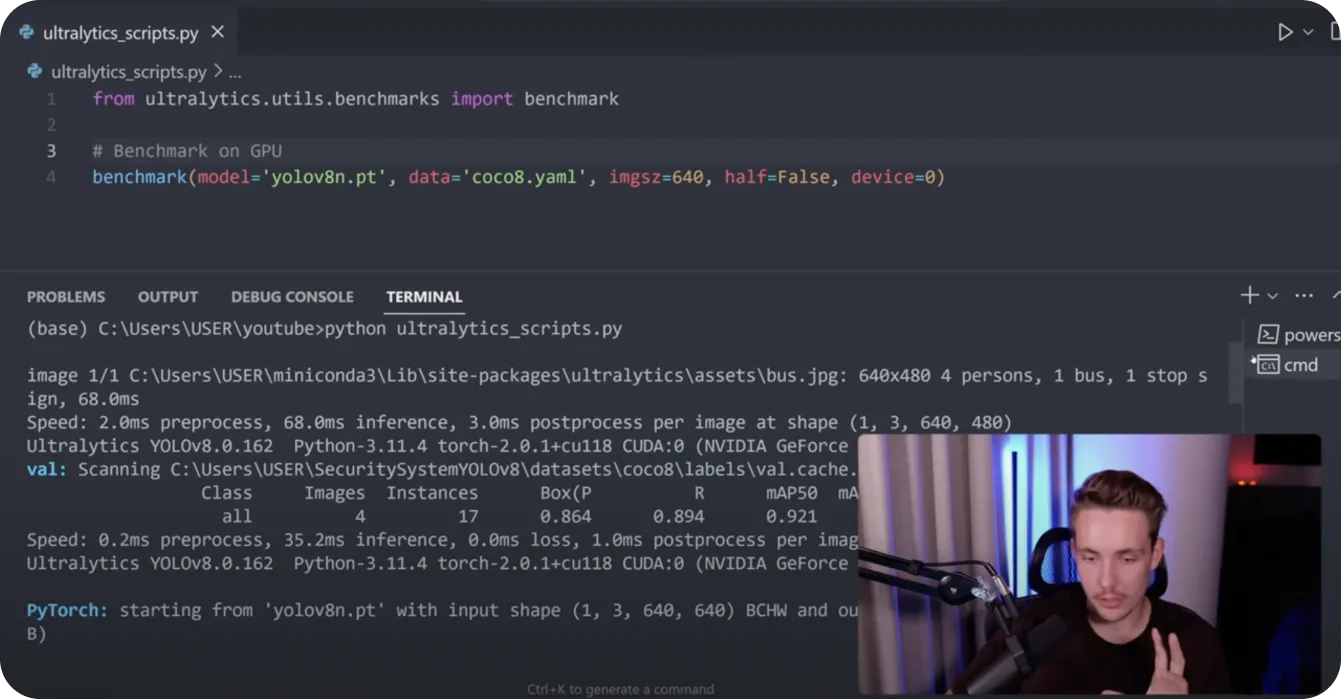Click the 'yolov8n.pt' string in code
The height and width of the screenshot is (699, 1341).
(324, 177)
